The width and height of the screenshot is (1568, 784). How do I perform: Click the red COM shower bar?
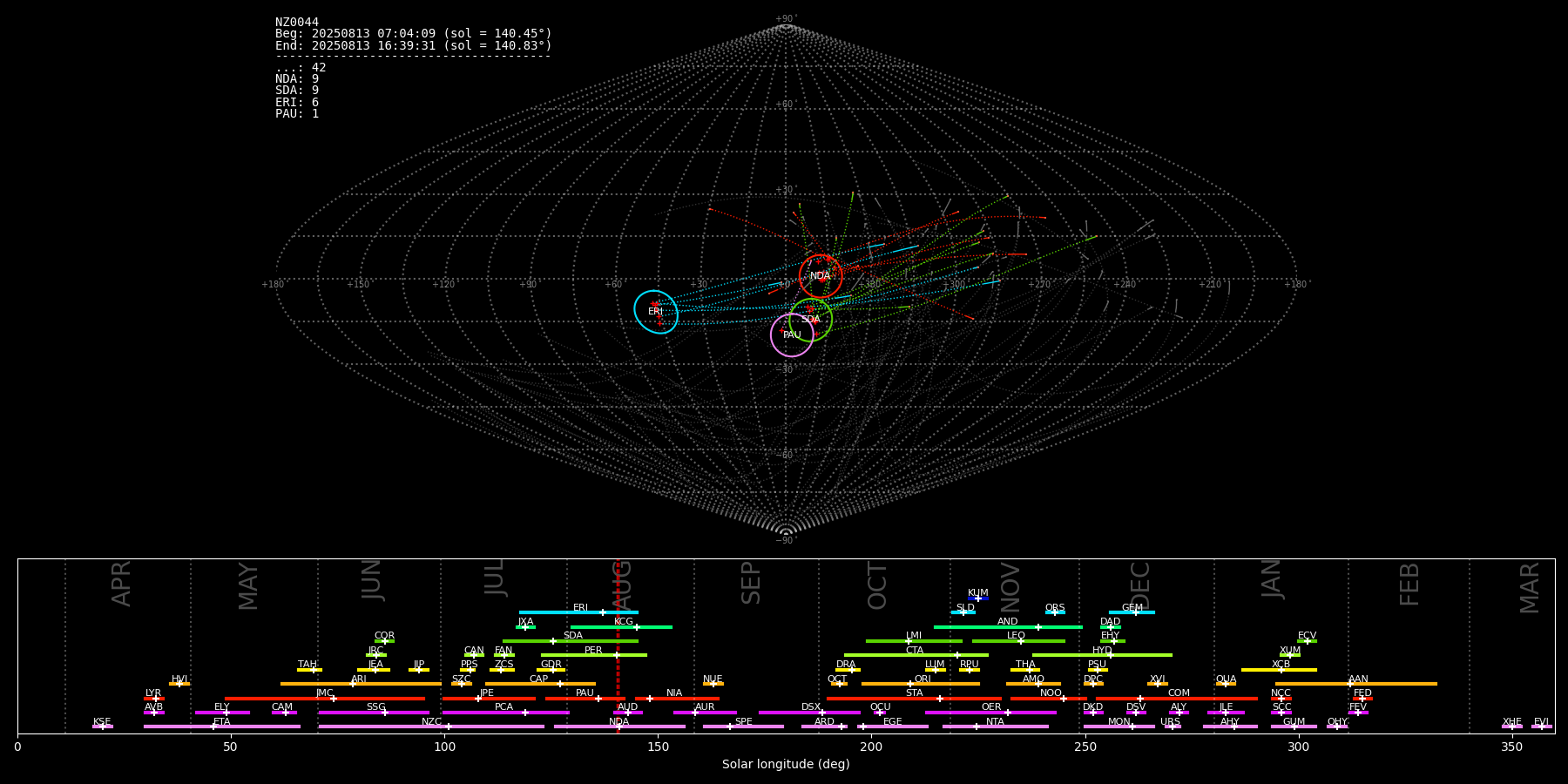[1177, 699]
